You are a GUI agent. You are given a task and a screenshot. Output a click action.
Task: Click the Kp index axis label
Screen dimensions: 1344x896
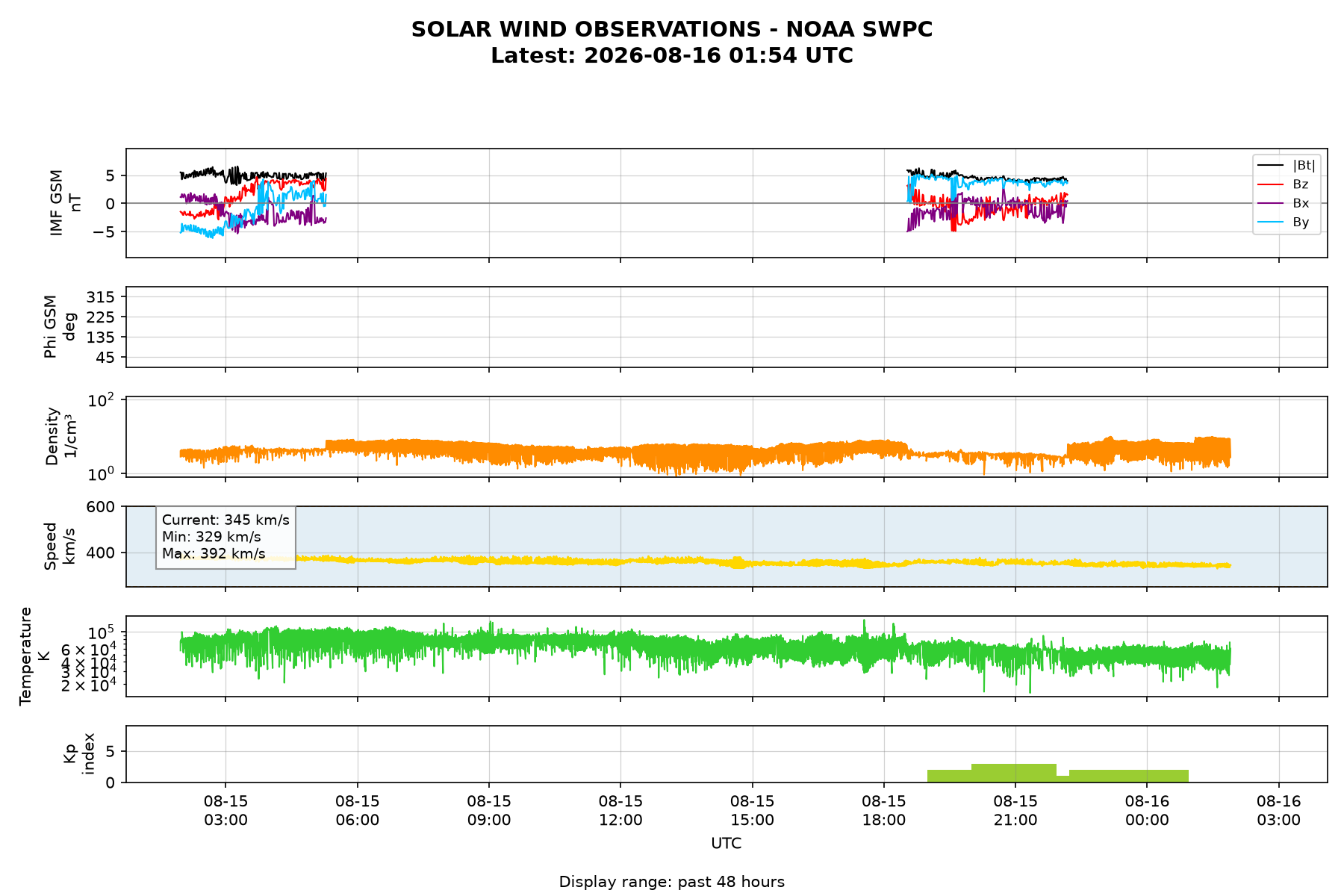pyautogui.click(x=79, y=753)
